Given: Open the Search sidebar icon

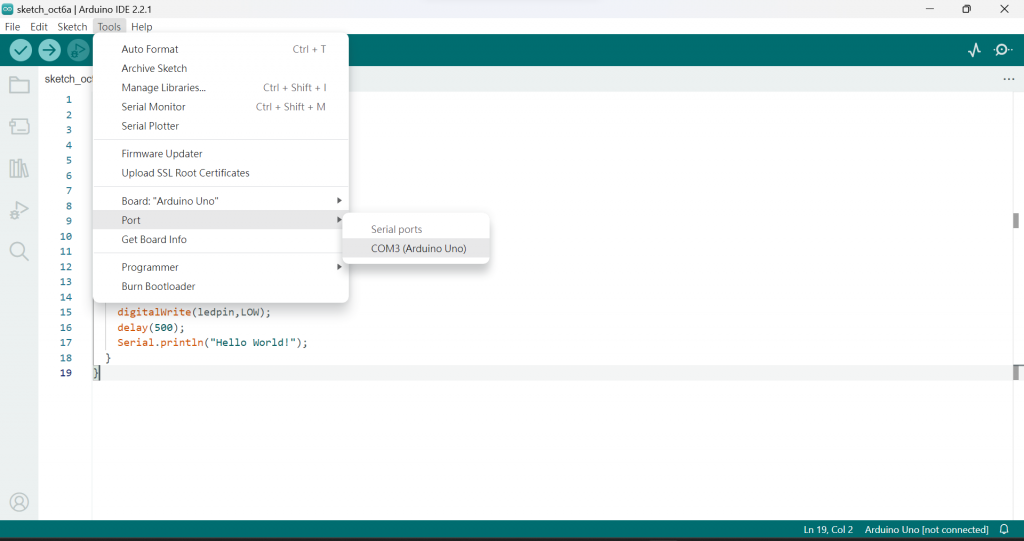Looking at the screenshot, I should pos(19,251).
